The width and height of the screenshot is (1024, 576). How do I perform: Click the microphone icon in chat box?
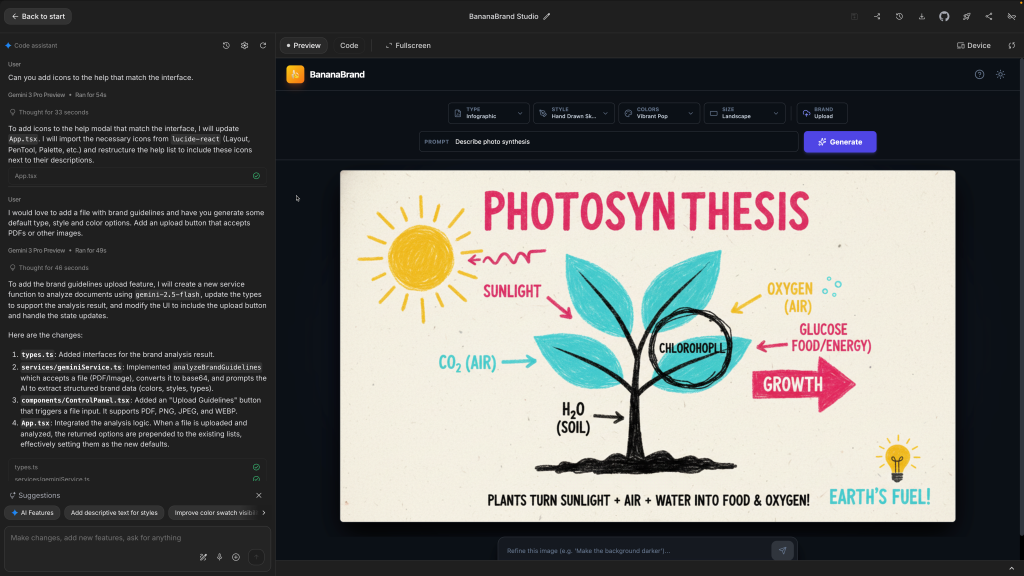(x=219, y=557)
